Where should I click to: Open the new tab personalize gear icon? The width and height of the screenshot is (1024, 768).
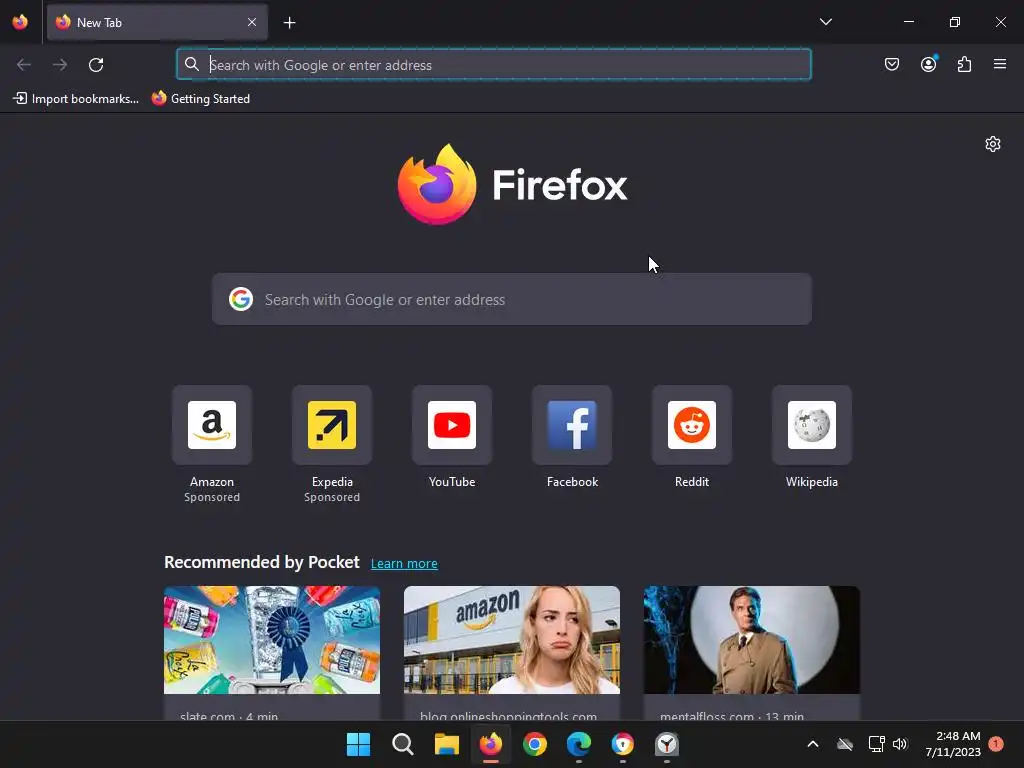tap(993, 144)
